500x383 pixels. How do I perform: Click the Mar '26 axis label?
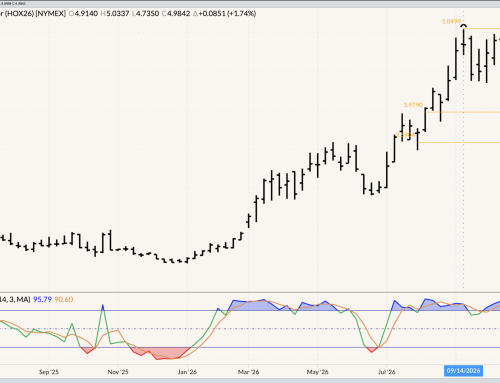pyautogui.click(x=248, y=372)
